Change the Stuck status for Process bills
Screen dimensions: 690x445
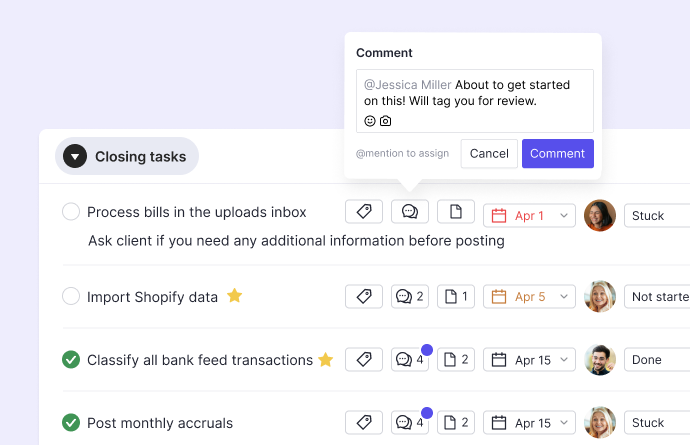tap(657, 215)
